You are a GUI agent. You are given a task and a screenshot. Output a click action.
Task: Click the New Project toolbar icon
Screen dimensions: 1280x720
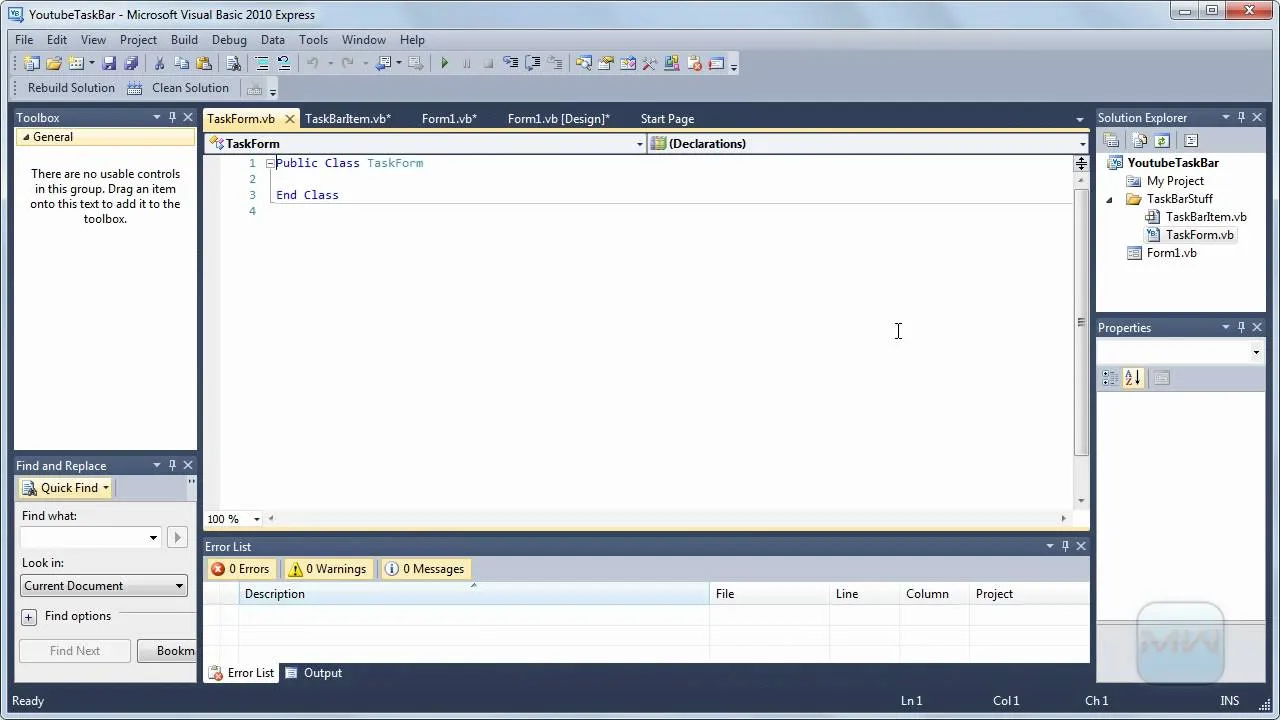(x=32, y=63)
